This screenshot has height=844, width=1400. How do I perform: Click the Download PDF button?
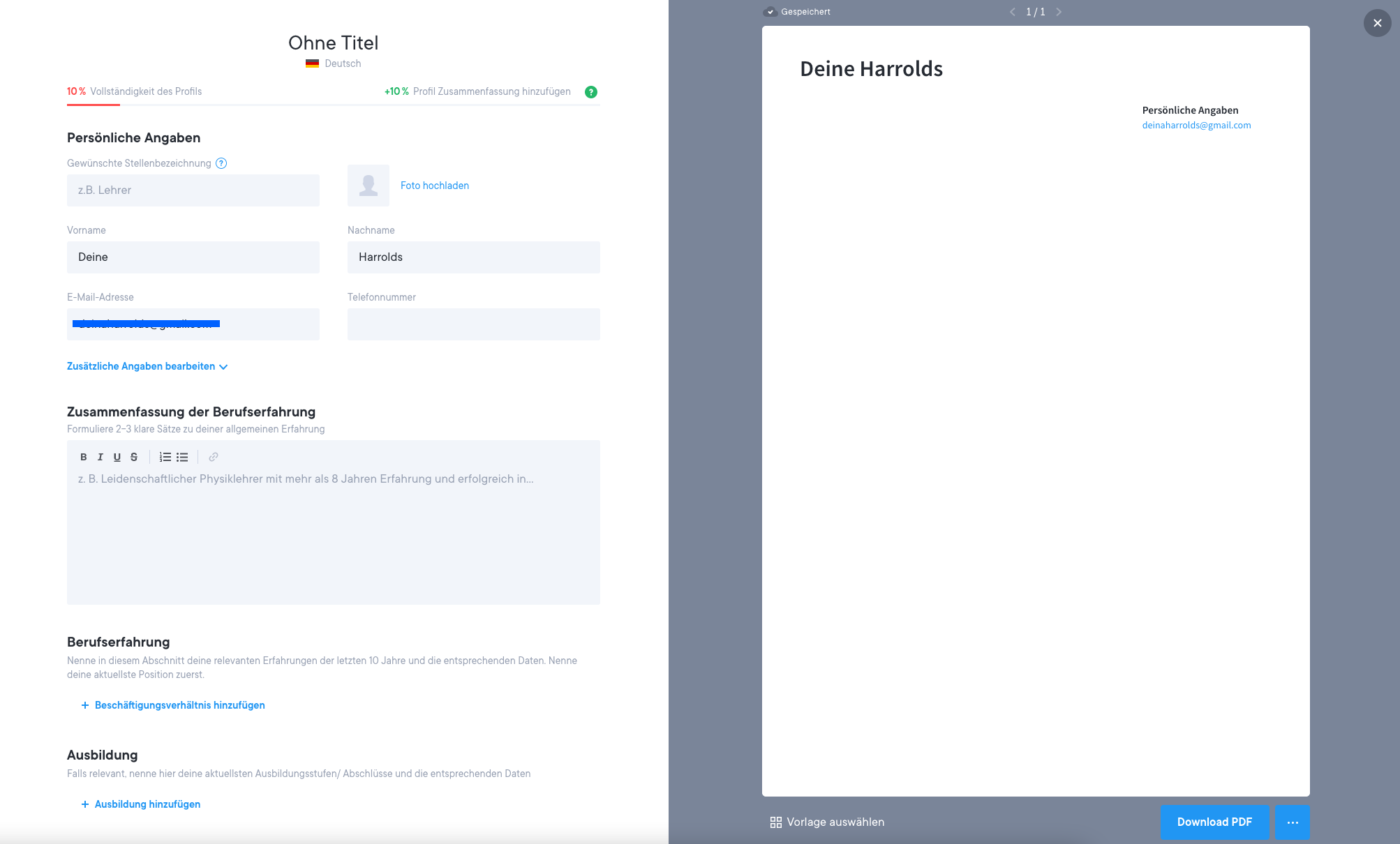1214,822
